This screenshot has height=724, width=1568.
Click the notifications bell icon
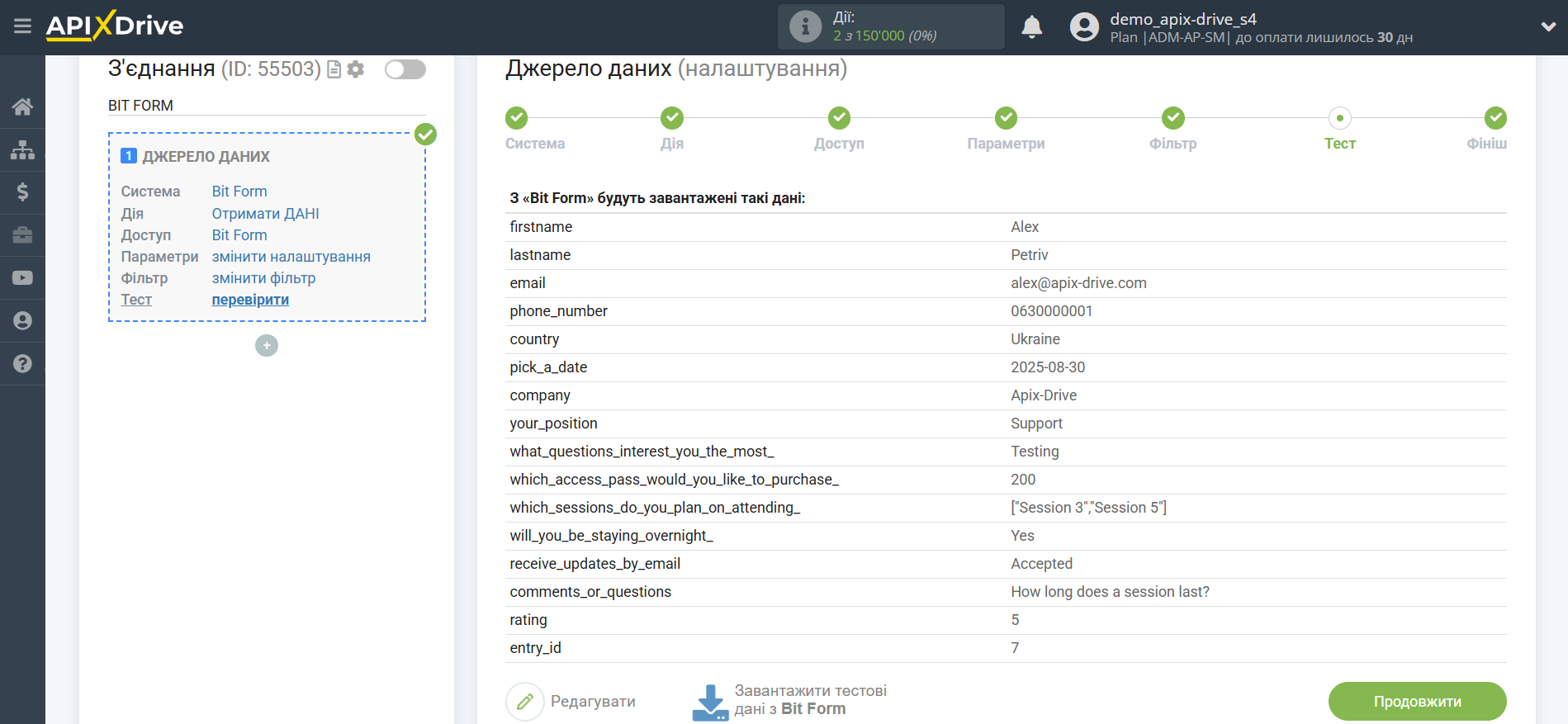pyautogui.click(x=1031, y=27)
